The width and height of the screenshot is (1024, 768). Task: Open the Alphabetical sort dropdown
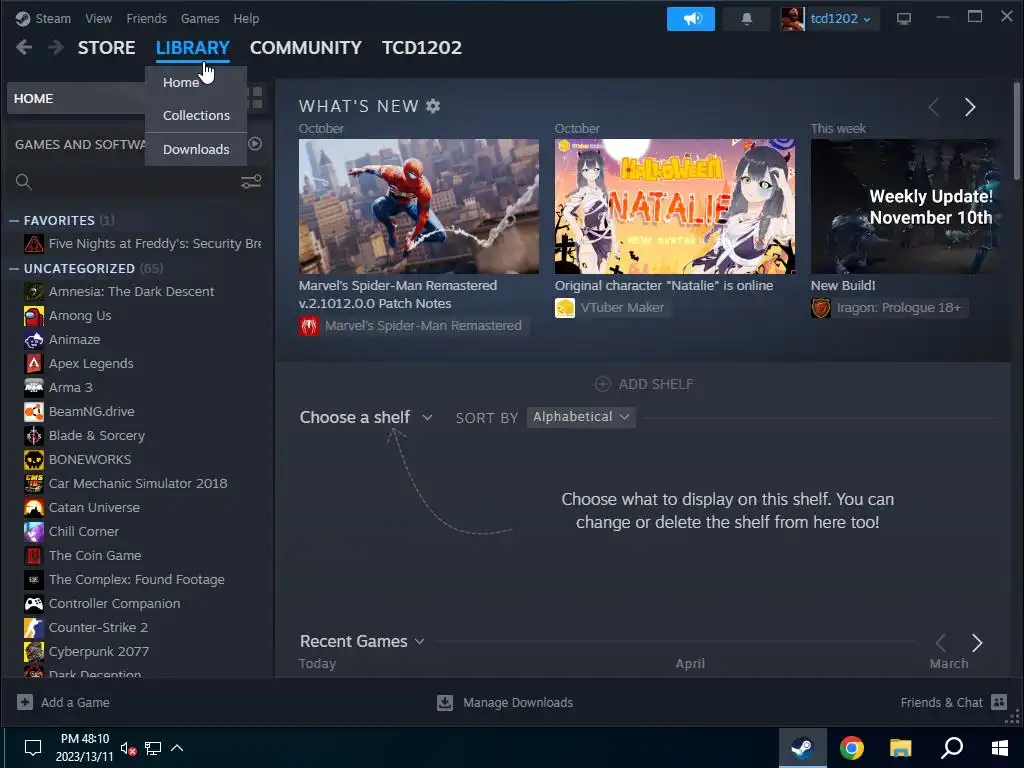click(581, 417)
